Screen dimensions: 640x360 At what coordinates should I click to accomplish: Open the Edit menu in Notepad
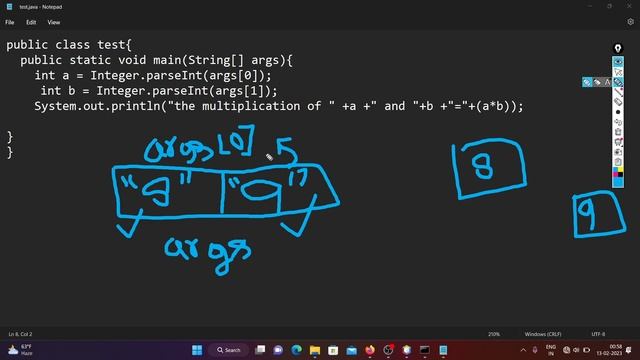[31, 22]
